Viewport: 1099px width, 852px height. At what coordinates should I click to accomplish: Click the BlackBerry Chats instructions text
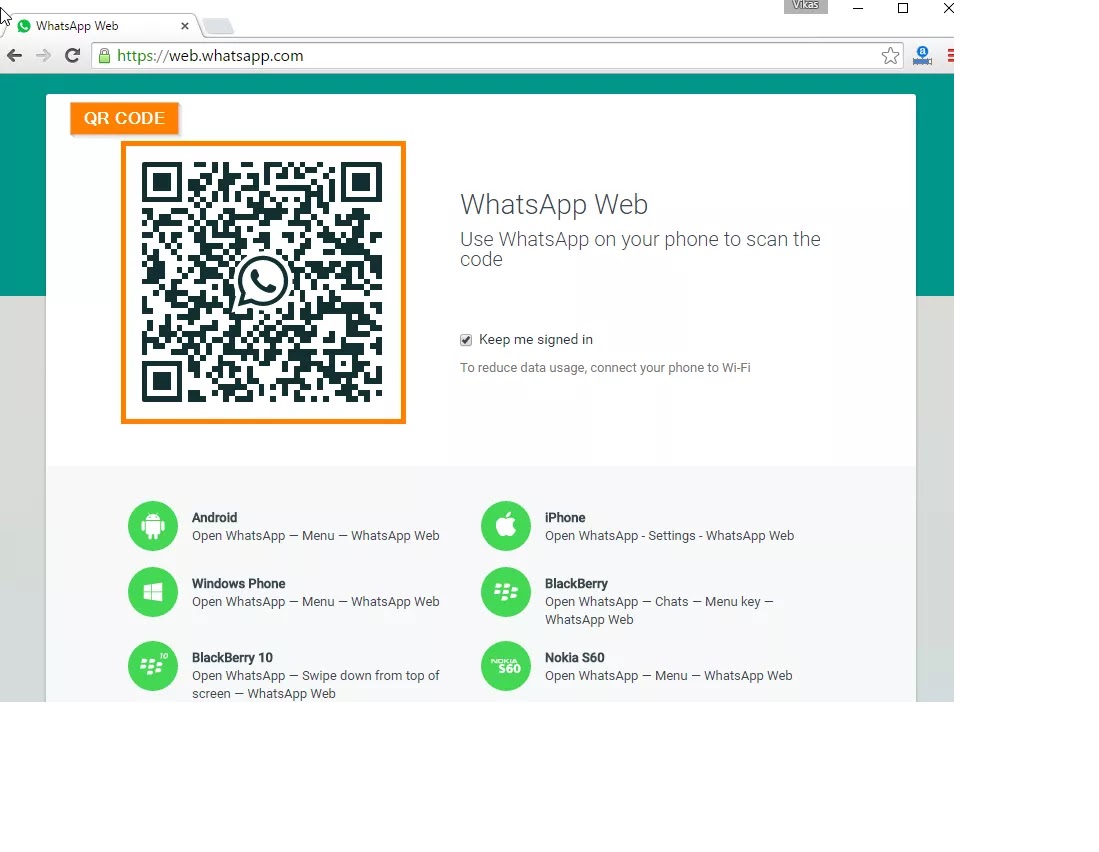click(x=659, y=611)
